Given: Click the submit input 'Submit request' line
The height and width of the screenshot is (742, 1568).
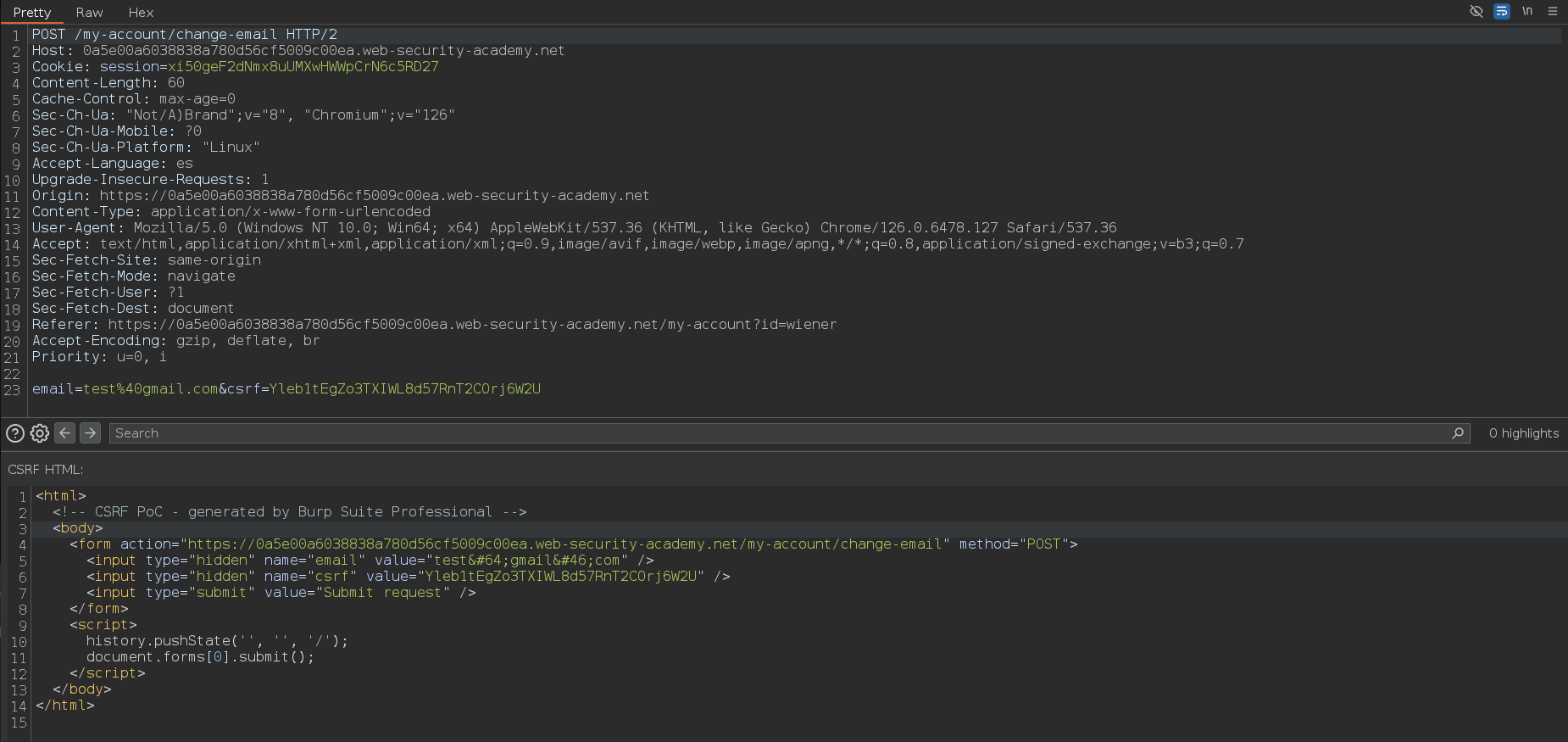Looking at the screenshot, I should tap(281, 593).
